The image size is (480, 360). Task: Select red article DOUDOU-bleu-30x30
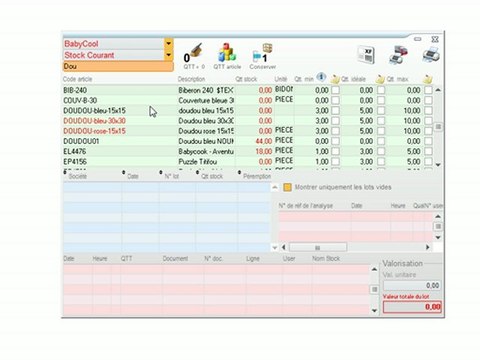(248, 121)
